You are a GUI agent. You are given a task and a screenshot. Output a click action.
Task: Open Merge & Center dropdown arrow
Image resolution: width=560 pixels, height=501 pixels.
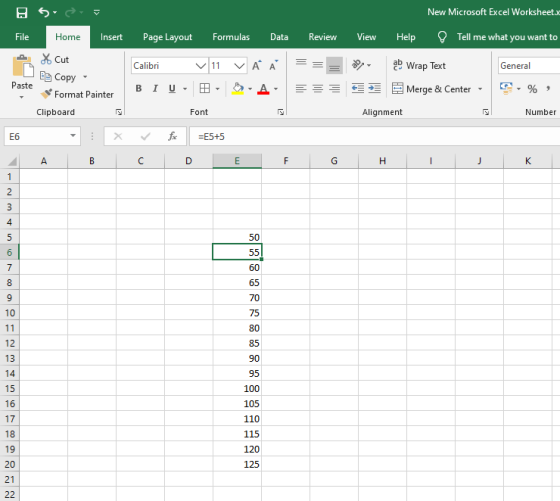tap(480, 89)
